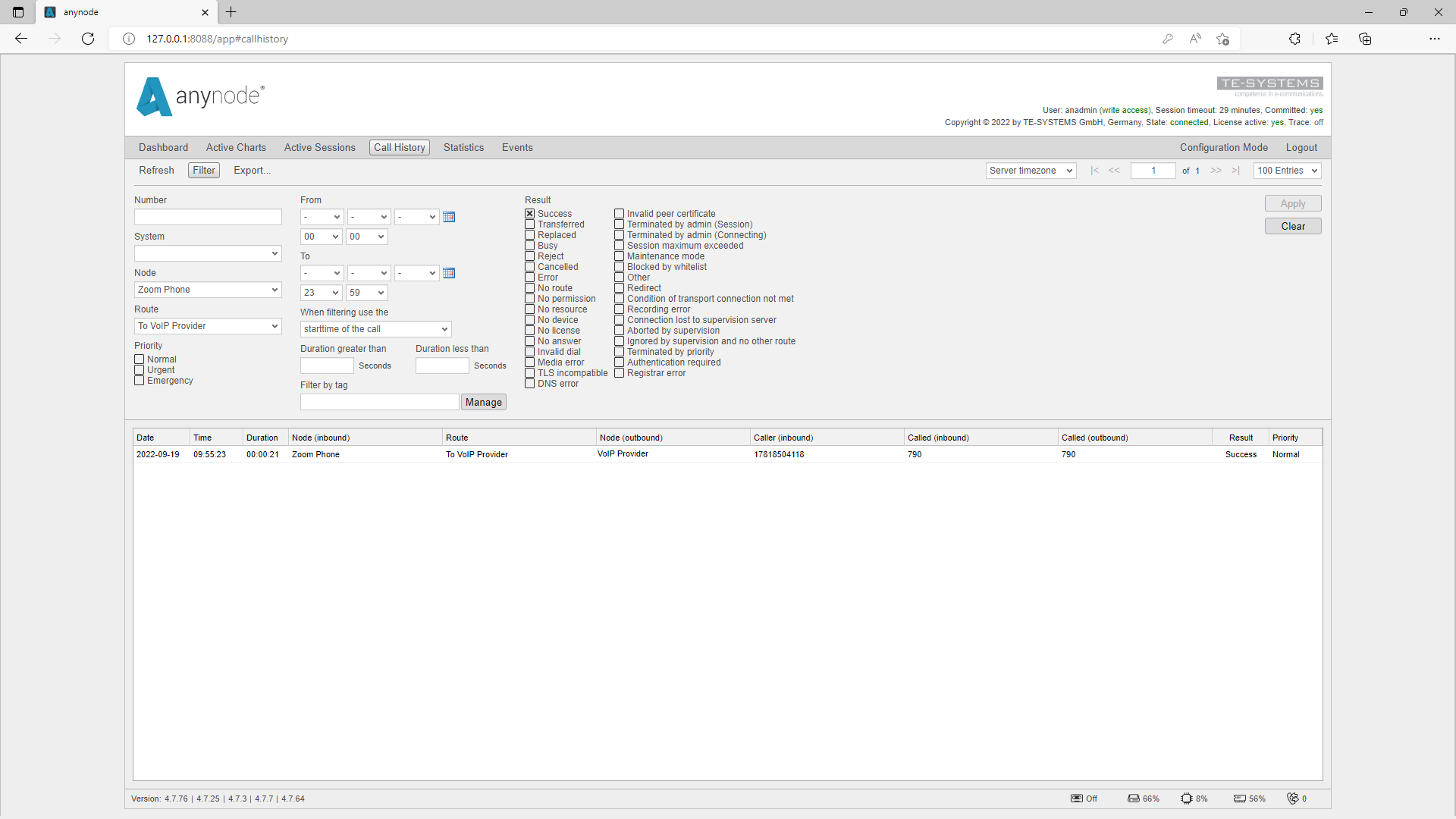
Task: Check the Busy result filter
Action: [529, 246]
